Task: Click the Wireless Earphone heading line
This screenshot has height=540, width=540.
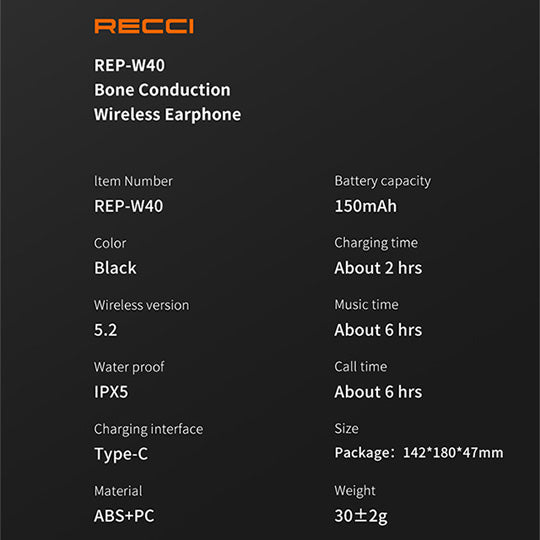Action: pos(167,115)
